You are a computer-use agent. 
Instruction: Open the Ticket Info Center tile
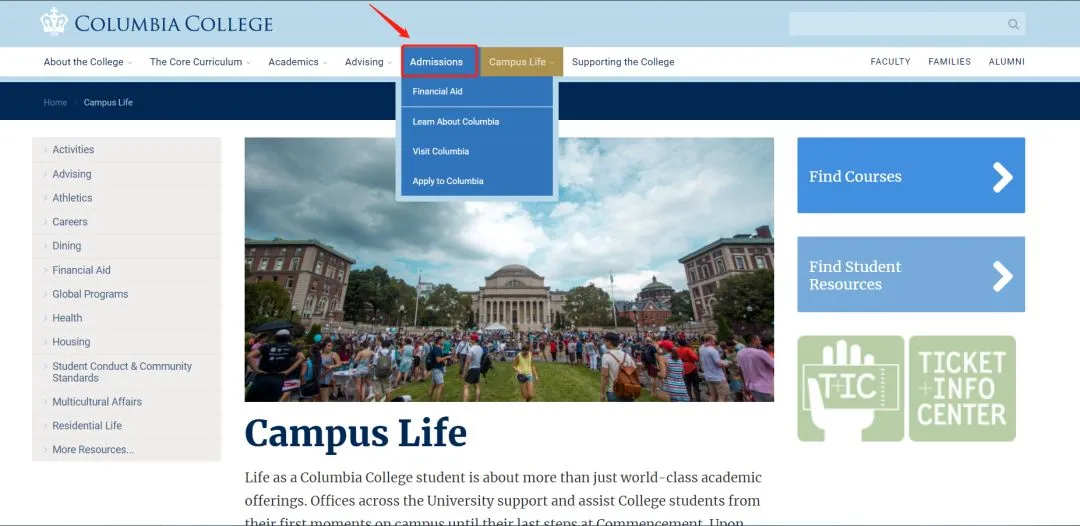(x=962, y=388)
